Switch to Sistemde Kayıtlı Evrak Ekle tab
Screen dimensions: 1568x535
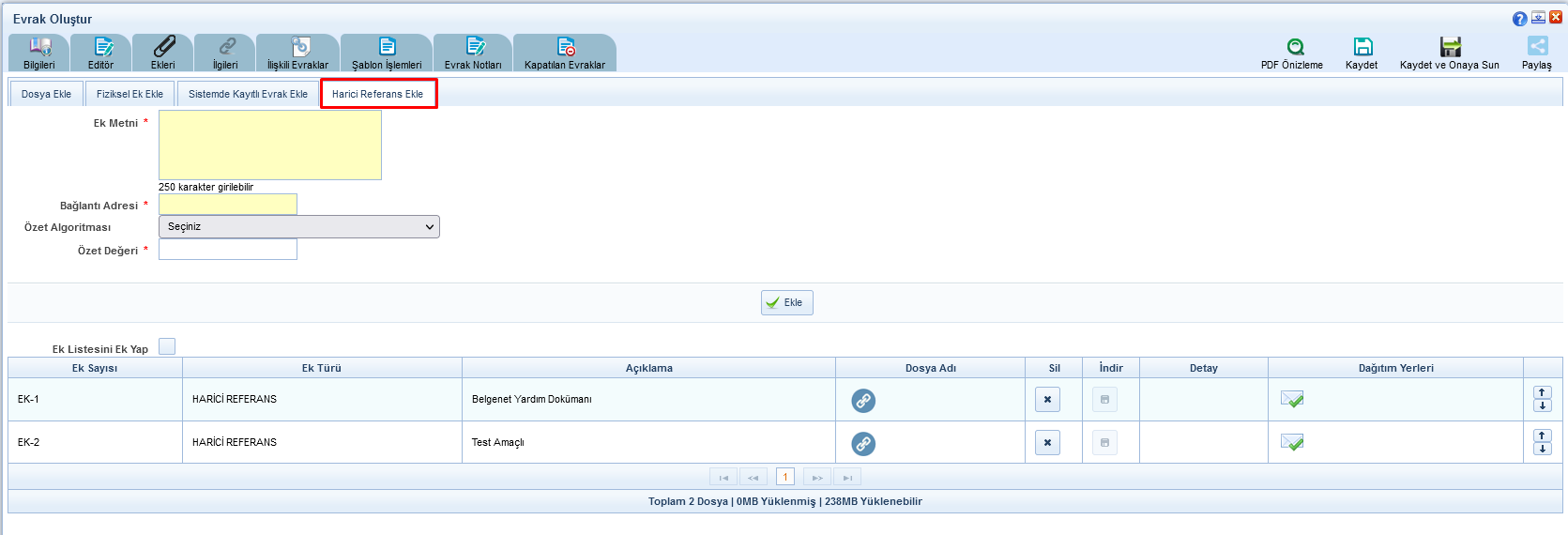[x=248, y=94]
